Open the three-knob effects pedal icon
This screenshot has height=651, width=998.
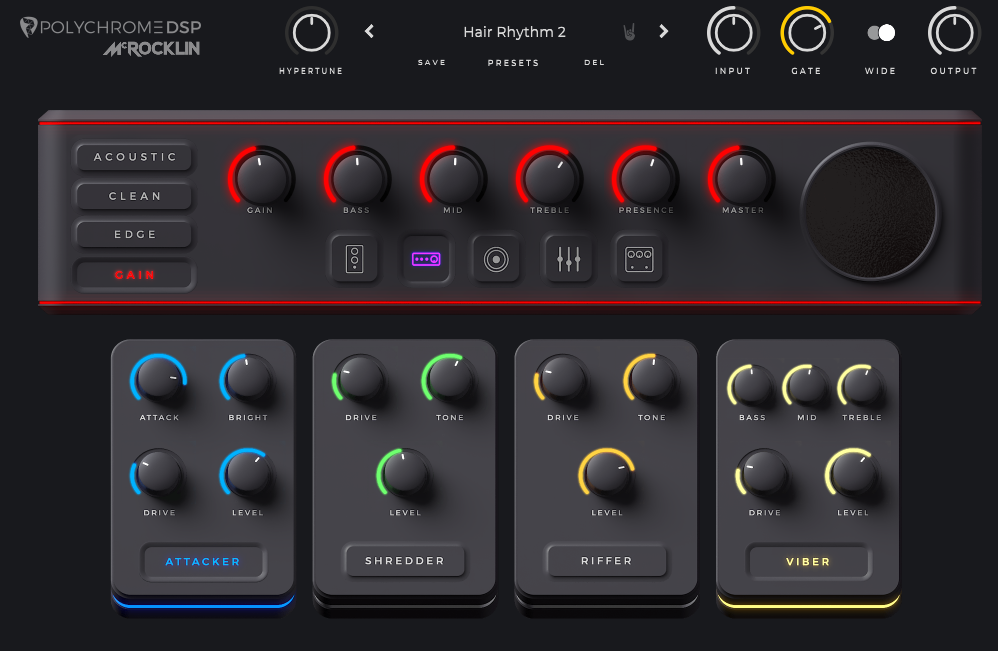click(x=639, y=260)
